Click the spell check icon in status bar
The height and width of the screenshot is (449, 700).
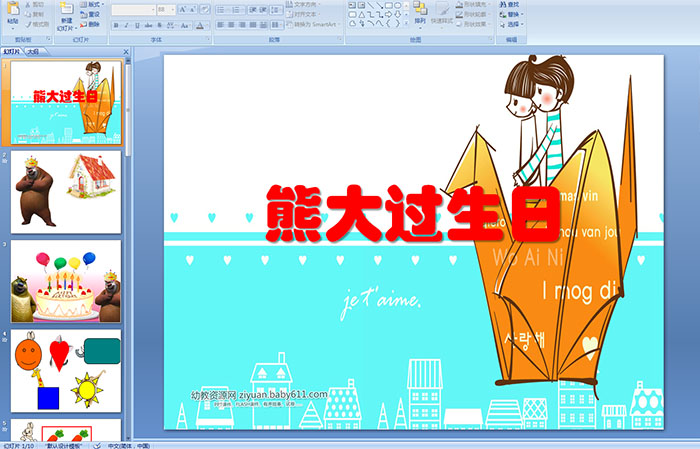coord(97,445)
